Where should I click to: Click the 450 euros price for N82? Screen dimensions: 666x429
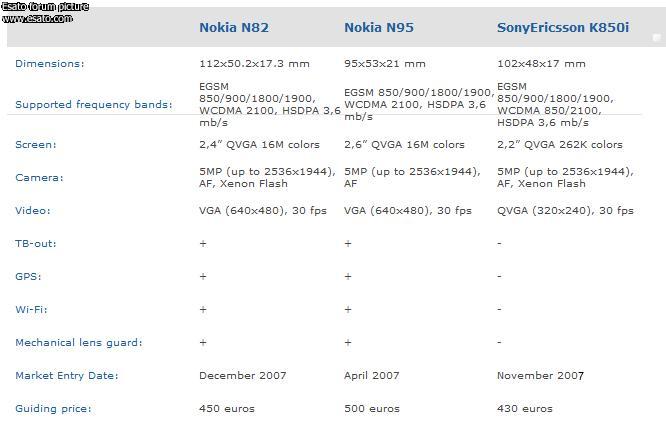(x=227, y=409)
